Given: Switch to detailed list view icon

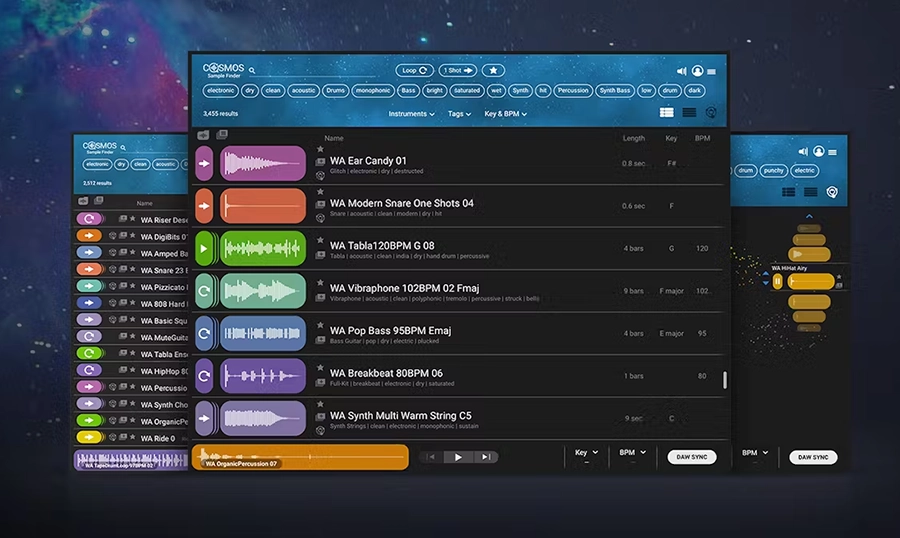Looking at the screenshot, I should click(x=666, y=113).
